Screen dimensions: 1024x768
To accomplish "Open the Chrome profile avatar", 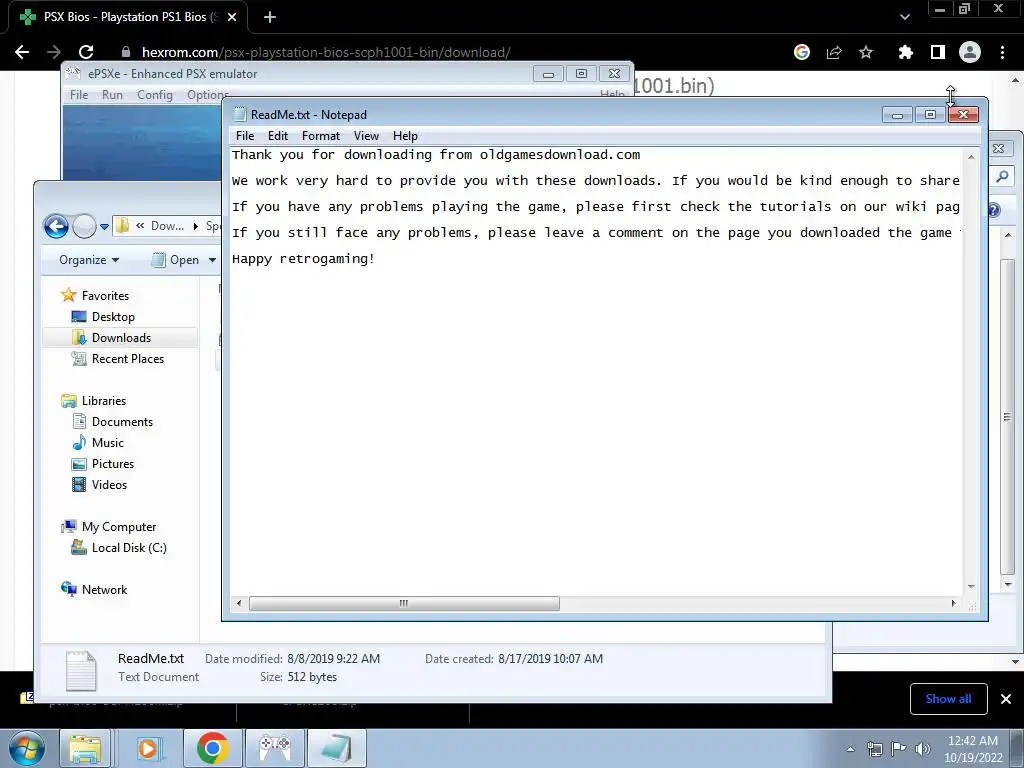I will tap(970, 52).
